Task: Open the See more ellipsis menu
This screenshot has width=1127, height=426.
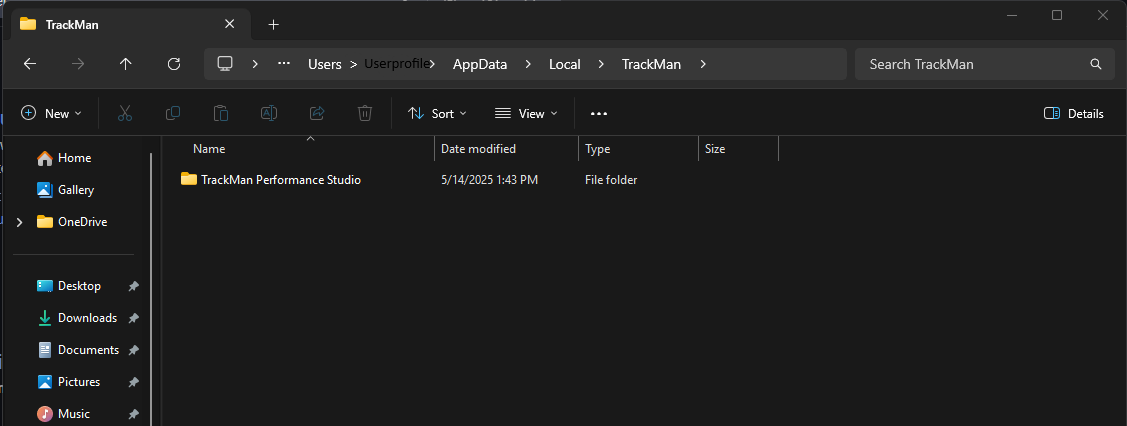Action: pyautogui.click(x=599, y=114)
